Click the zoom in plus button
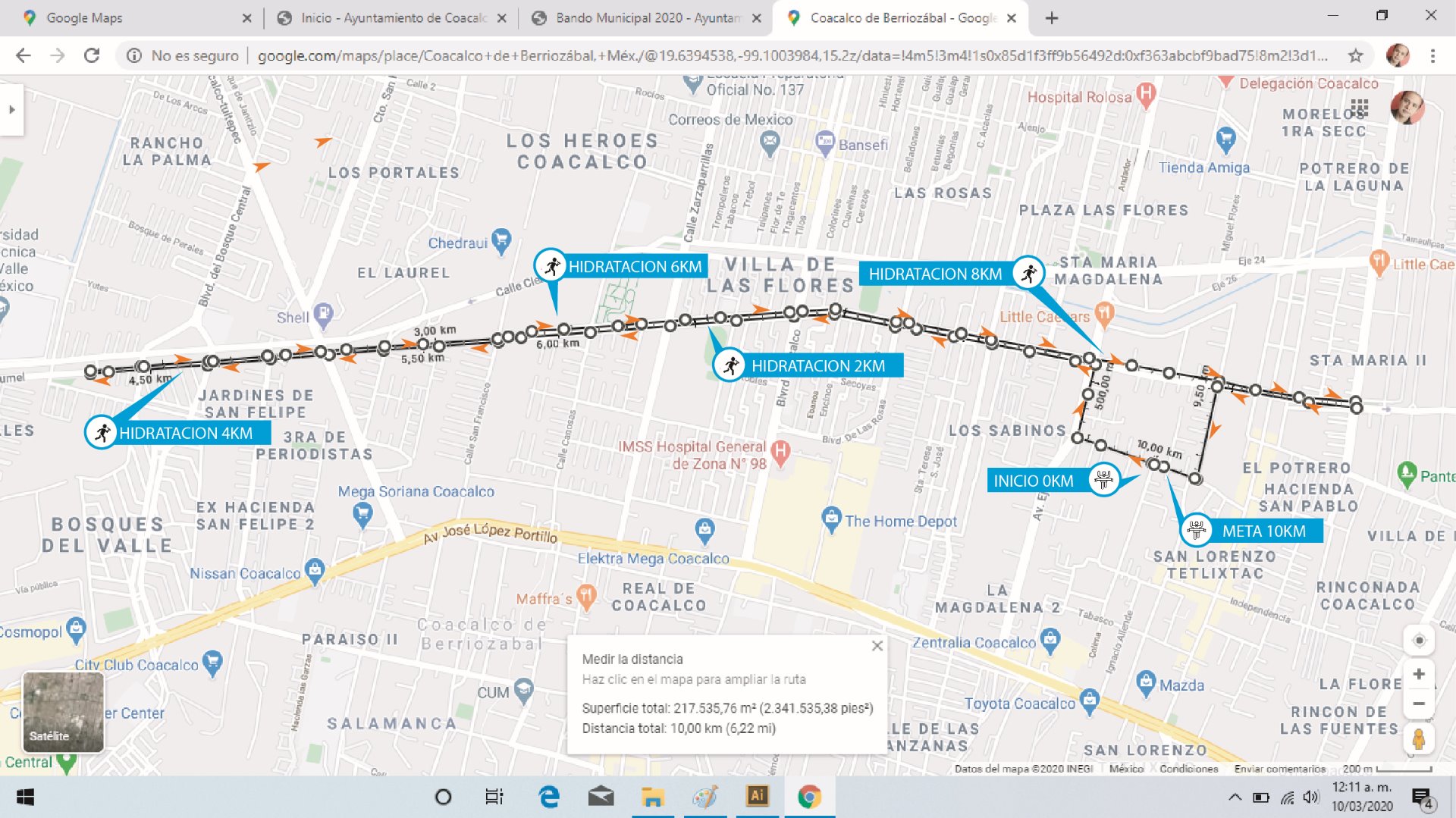Viewport: 1456px width, 818px height. 1419,674
